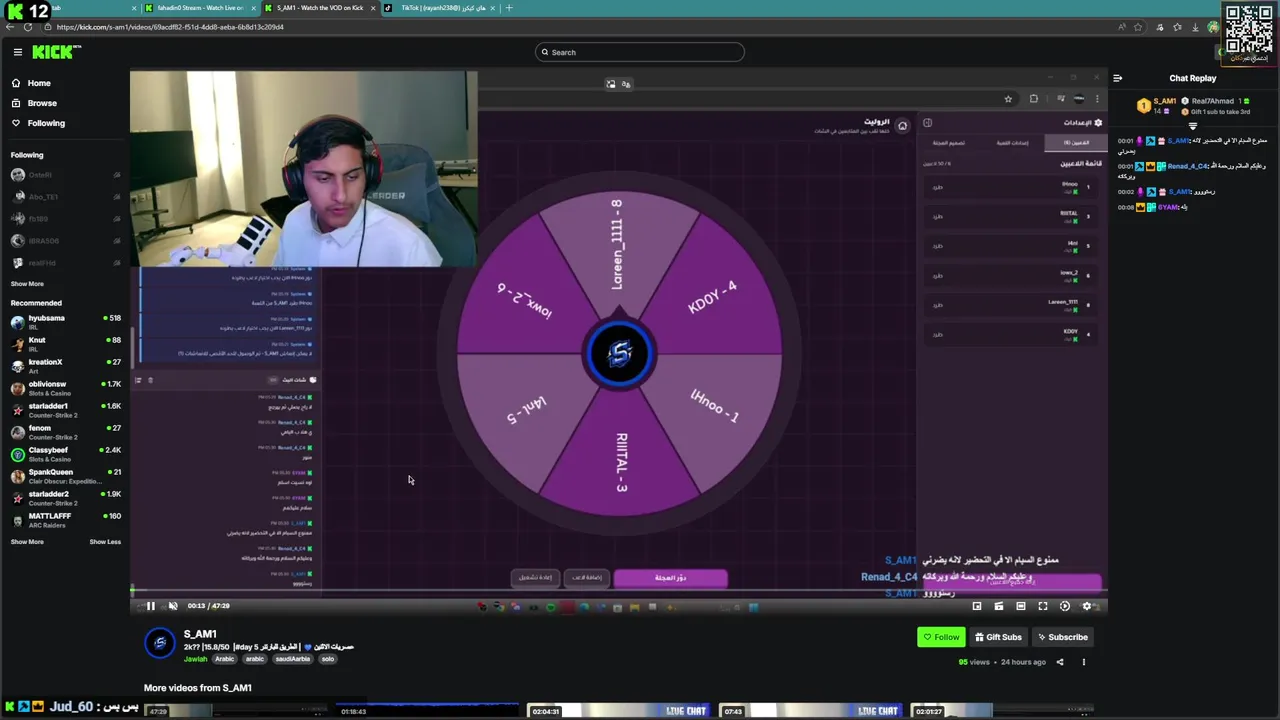This screenshot has height=720, width=1280.
Task: Click the browser address bar URL
Action: (170, 27)
